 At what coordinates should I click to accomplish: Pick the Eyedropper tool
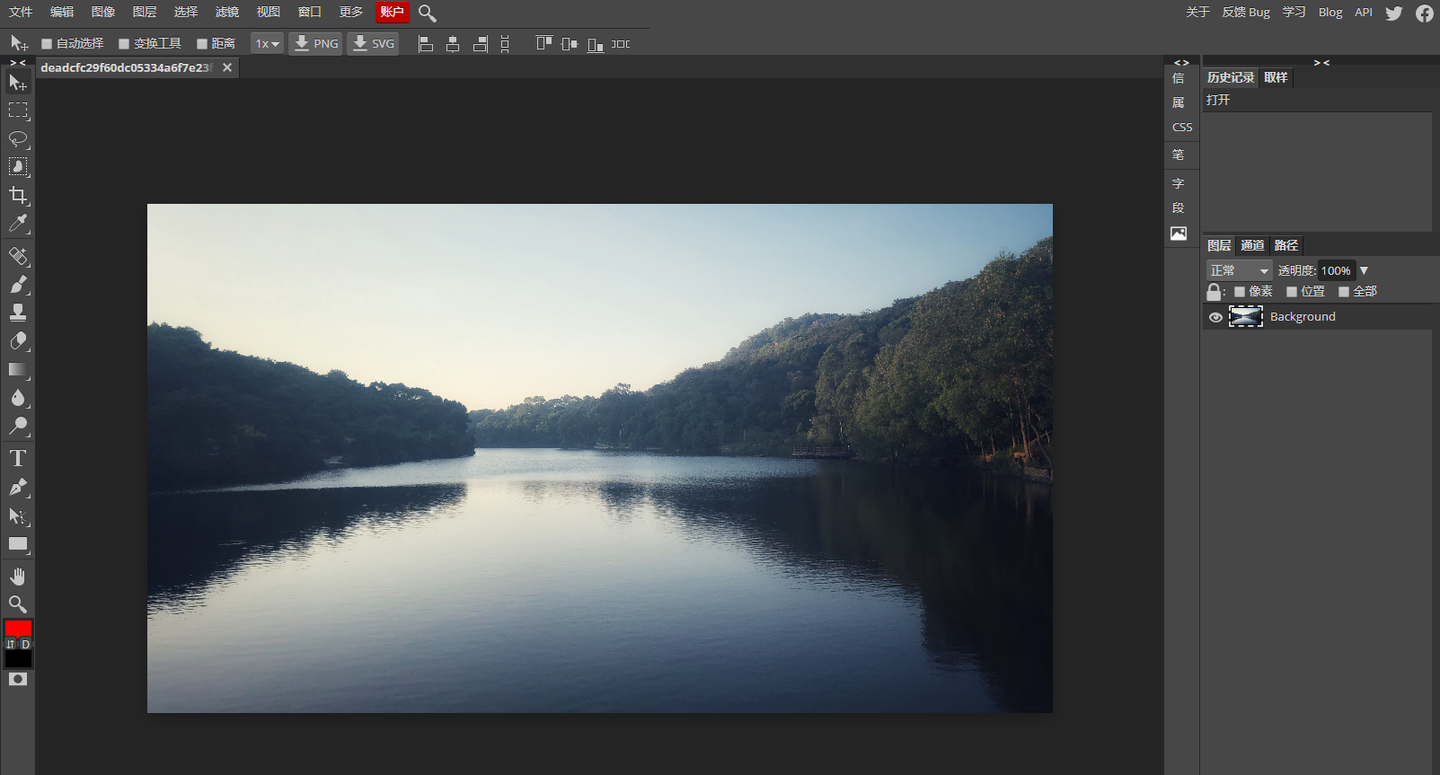click(18, 223)
